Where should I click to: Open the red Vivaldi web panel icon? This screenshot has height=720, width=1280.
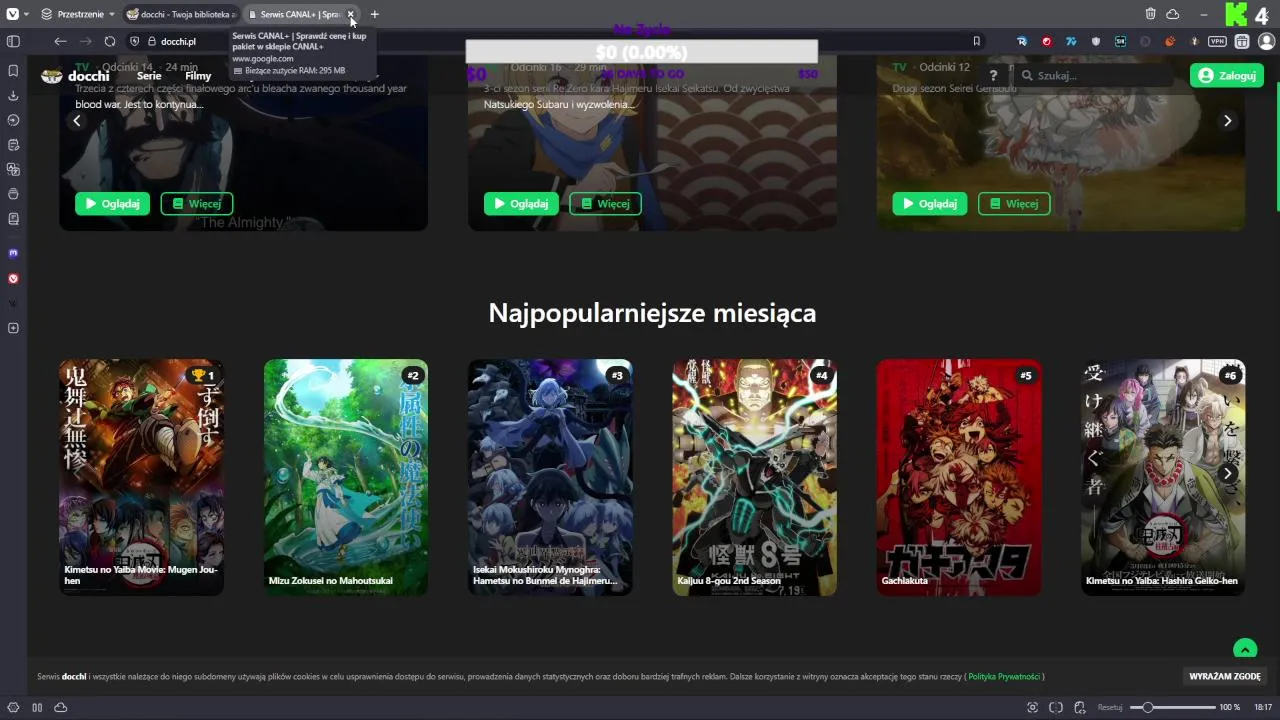13,278
